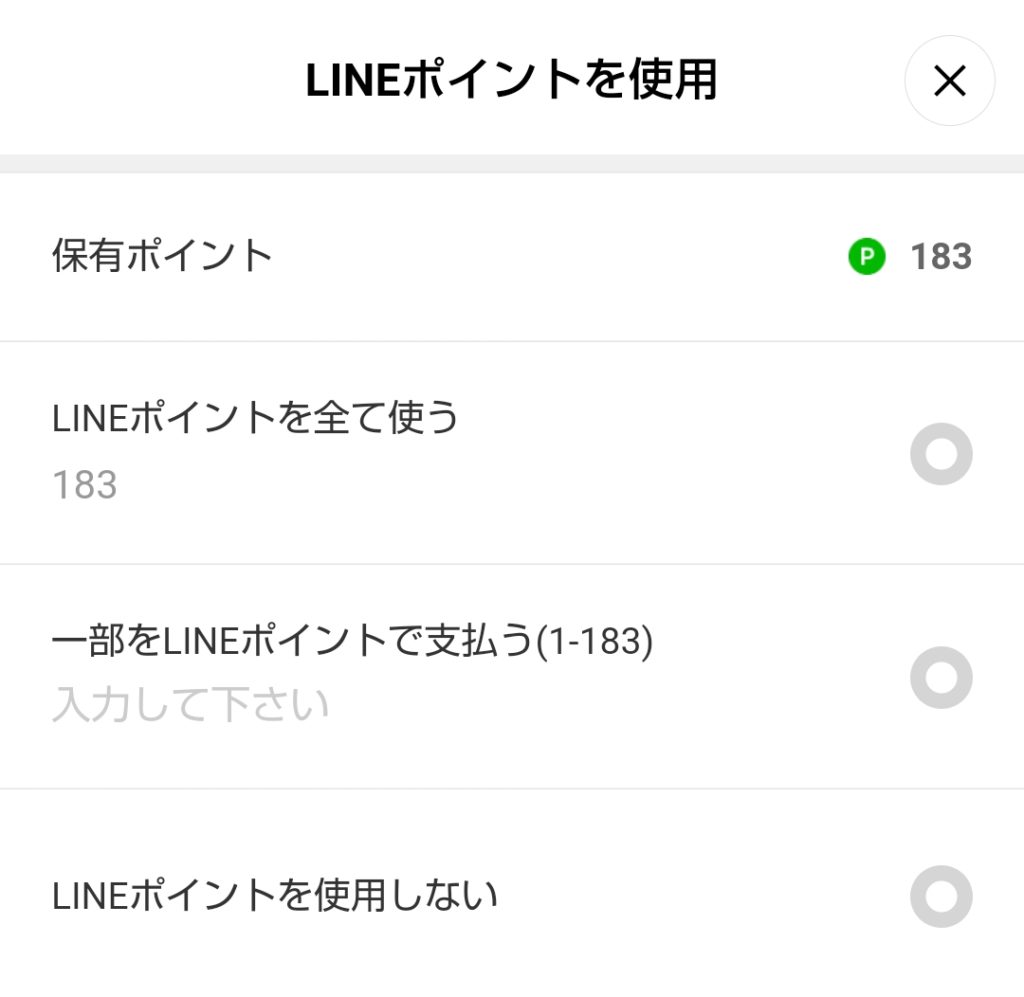Click the word 'LINE' in the header title
This screenshot has height=997, width=1024.
353,81
